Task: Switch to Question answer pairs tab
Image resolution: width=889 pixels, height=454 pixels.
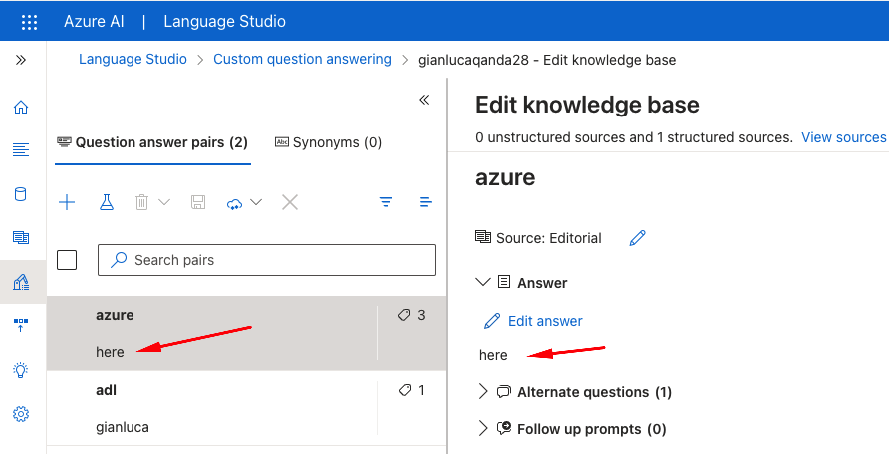Action: 153,142
